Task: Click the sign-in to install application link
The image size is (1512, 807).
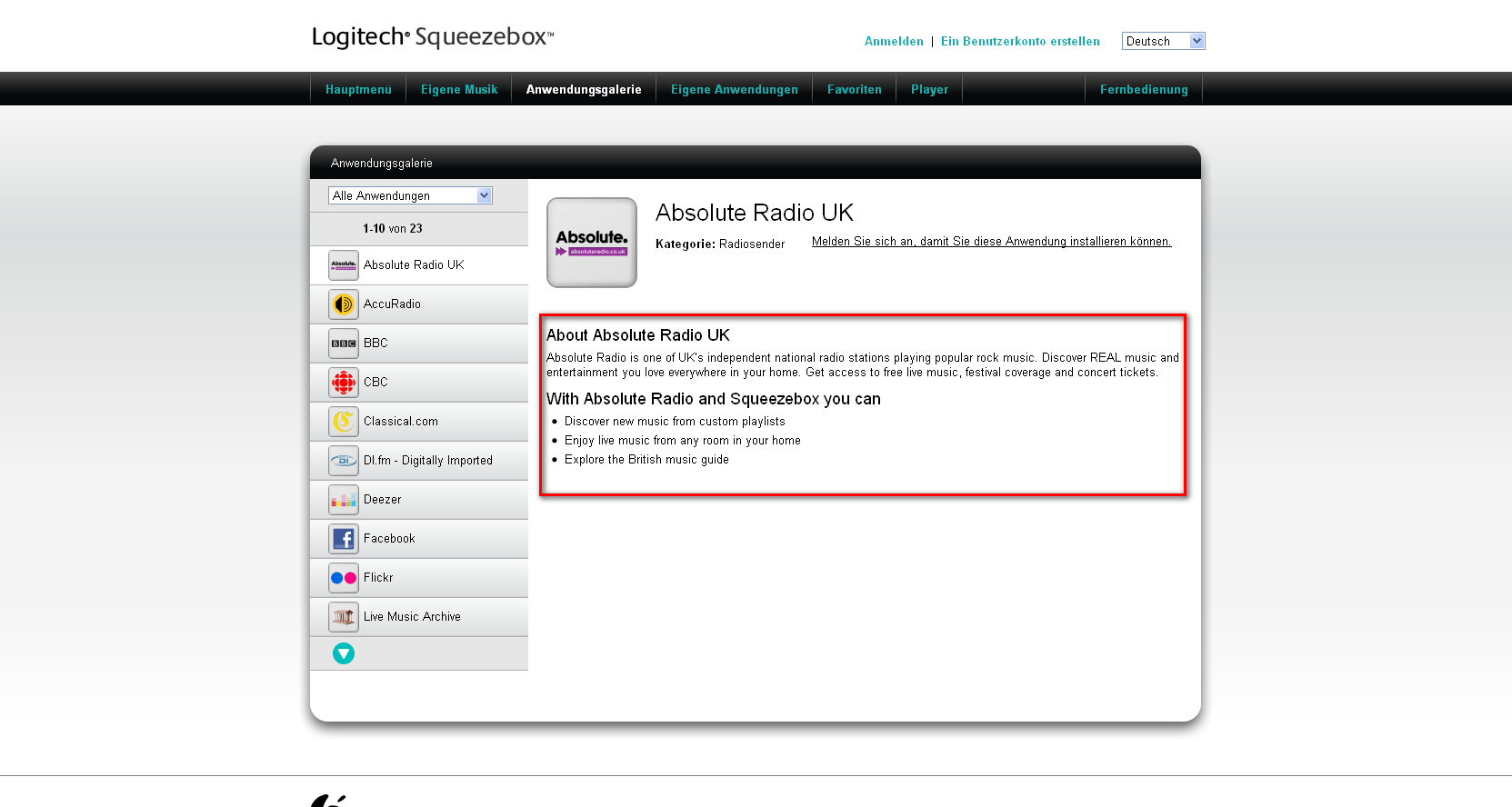Action: (x=991, y=242)
